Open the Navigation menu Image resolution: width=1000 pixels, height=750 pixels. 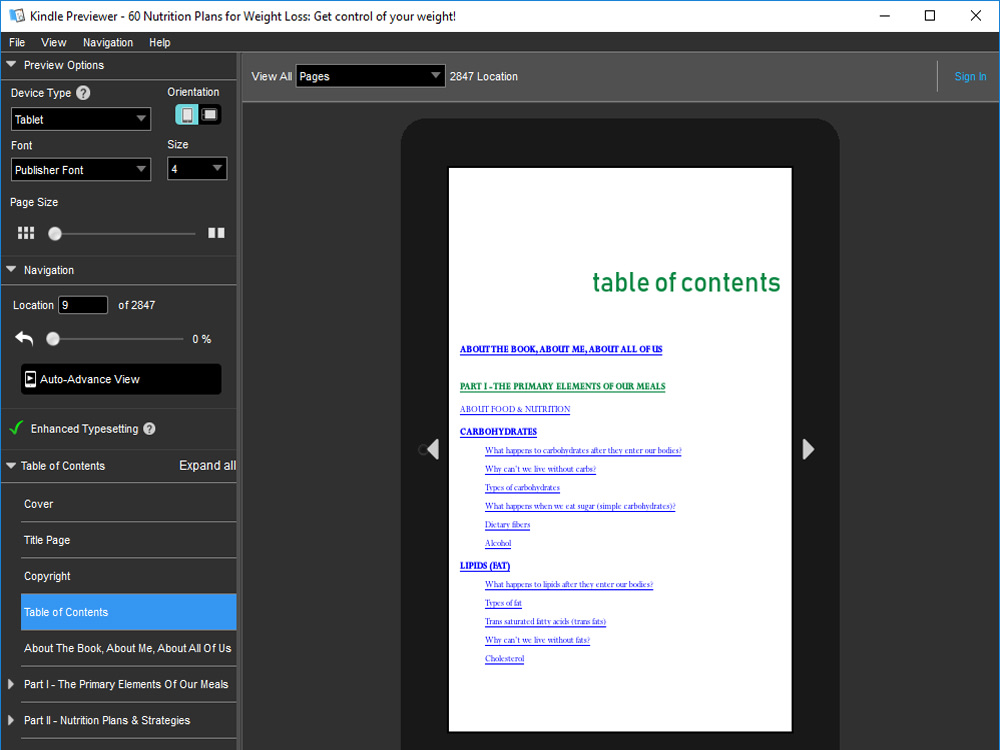108,42
